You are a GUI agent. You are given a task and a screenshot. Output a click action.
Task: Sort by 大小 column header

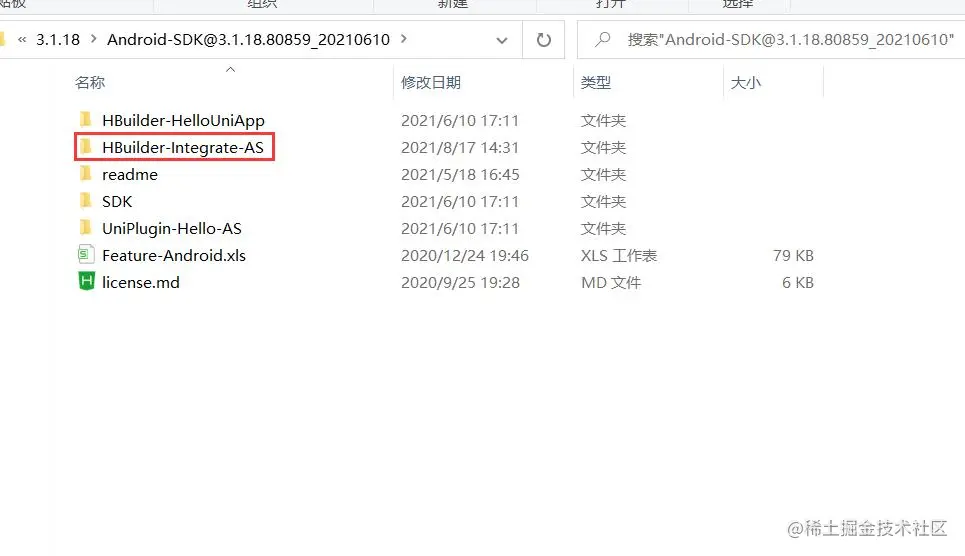pyautogui.click(x=745, y=83)
